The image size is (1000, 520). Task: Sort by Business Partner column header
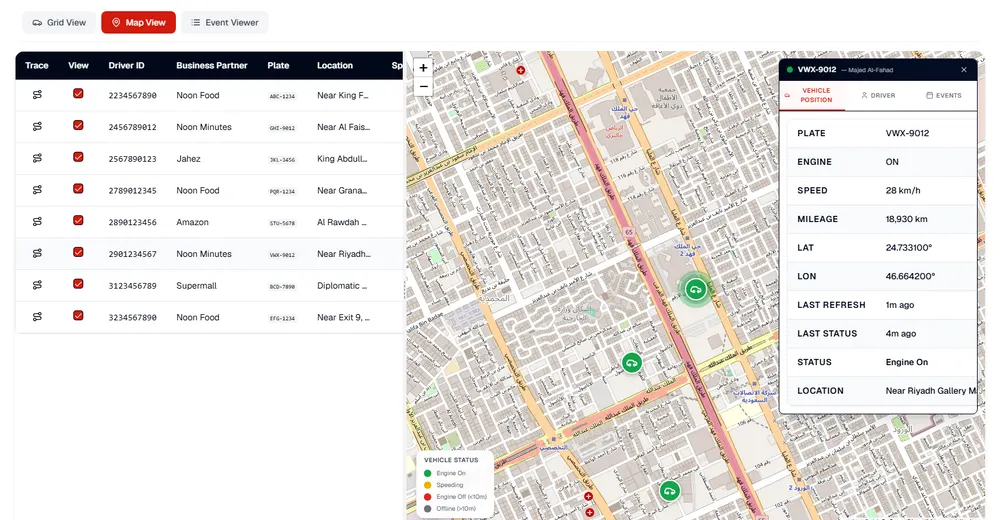click(212, 65)
